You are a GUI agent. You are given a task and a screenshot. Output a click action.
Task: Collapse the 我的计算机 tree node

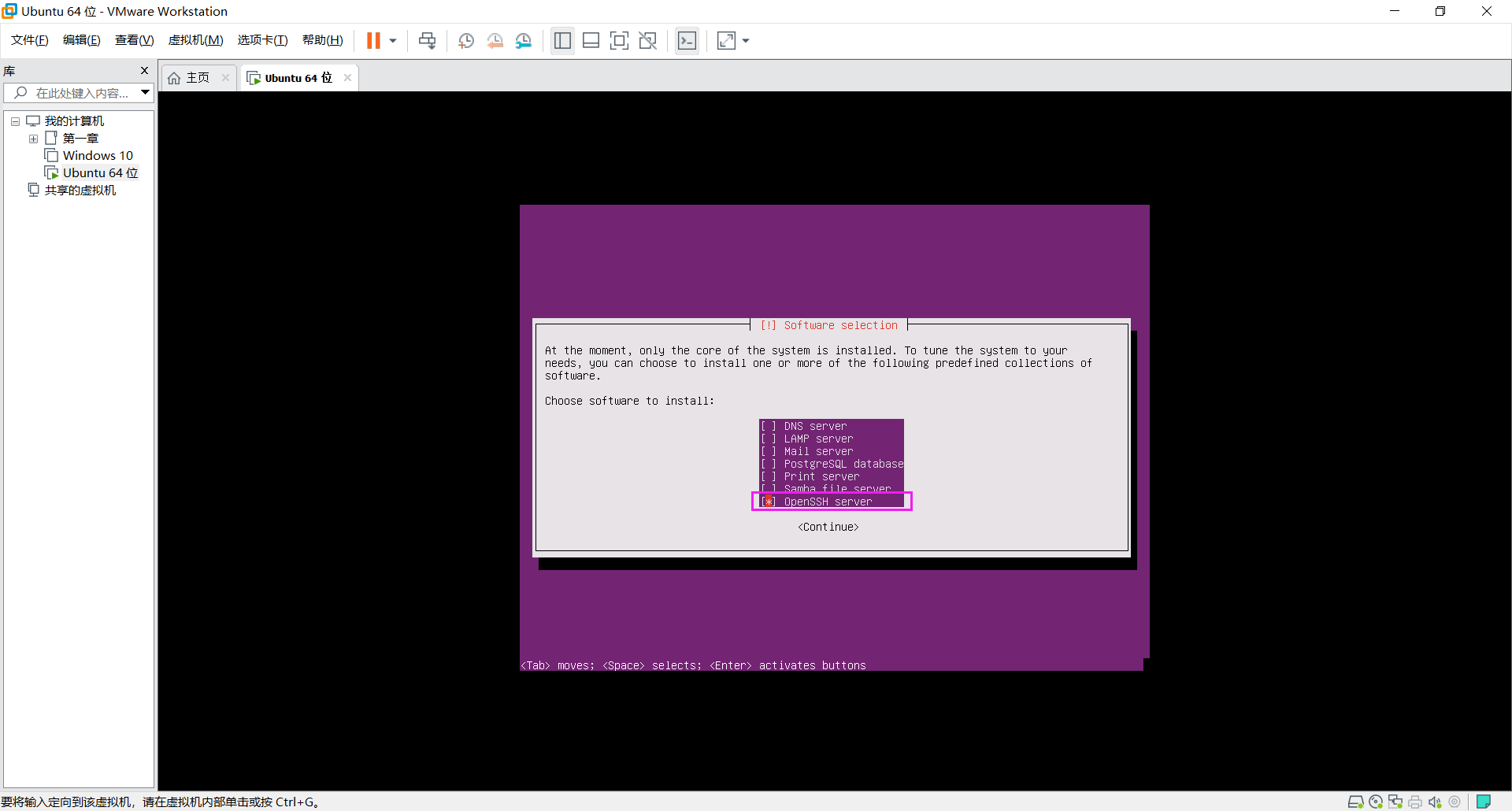click(x=15, y=121)
